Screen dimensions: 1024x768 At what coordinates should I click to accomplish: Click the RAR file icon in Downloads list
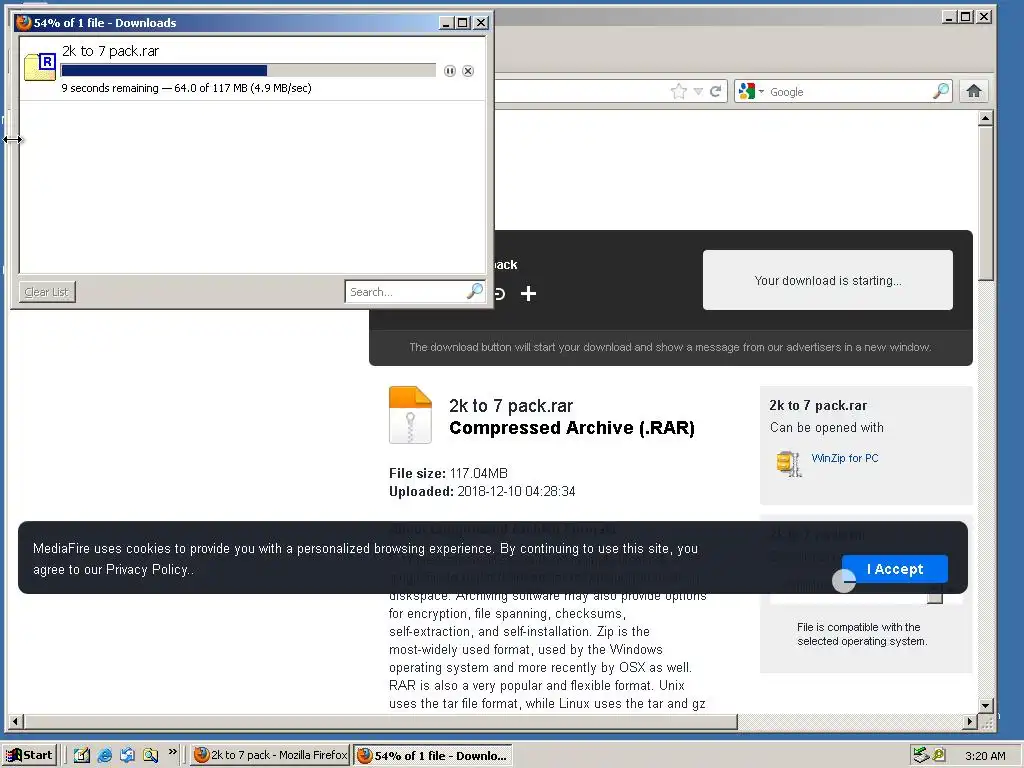40,67
